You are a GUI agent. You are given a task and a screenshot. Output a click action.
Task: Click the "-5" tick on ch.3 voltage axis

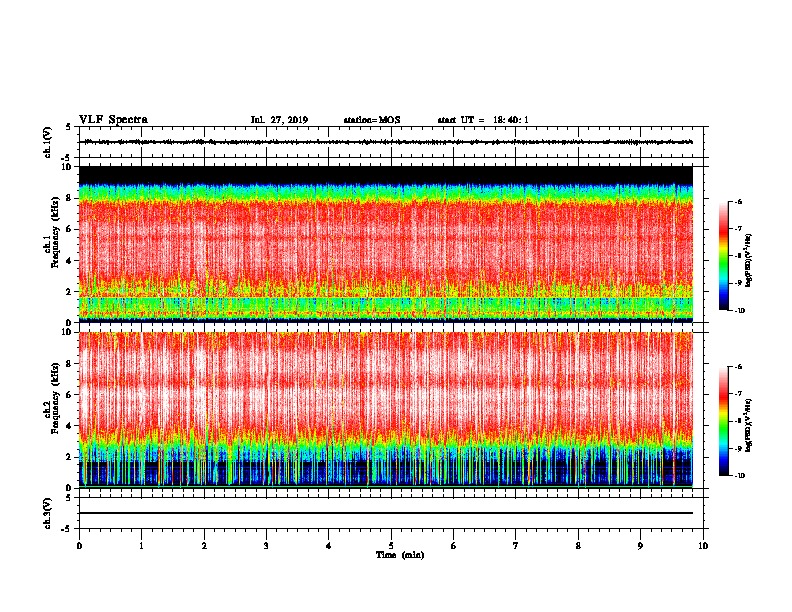click(x=68, y=529)
